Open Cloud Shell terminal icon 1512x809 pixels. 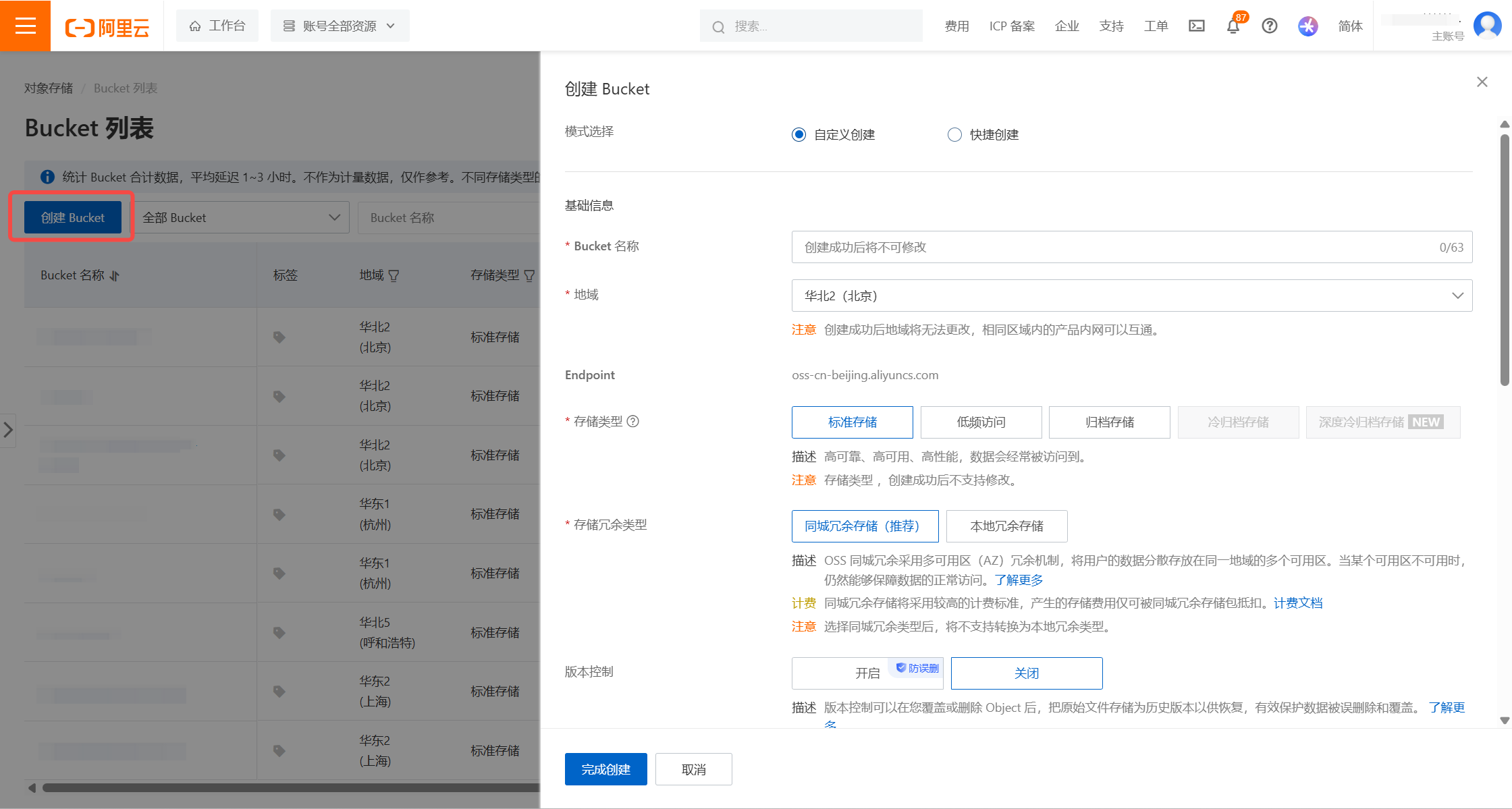click(1196, 26)
